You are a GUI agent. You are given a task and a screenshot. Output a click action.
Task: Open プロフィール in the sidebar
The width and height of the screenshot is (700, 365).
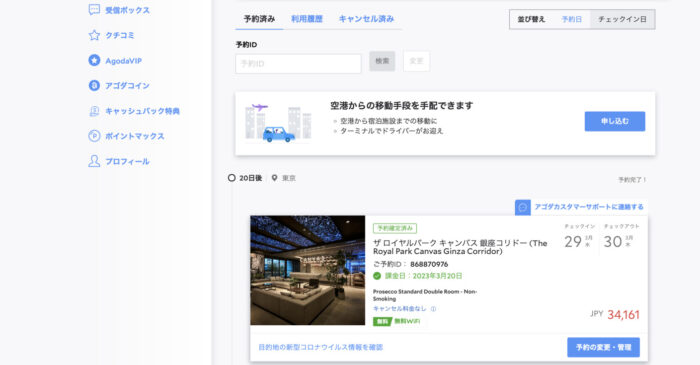pos(127,162)
